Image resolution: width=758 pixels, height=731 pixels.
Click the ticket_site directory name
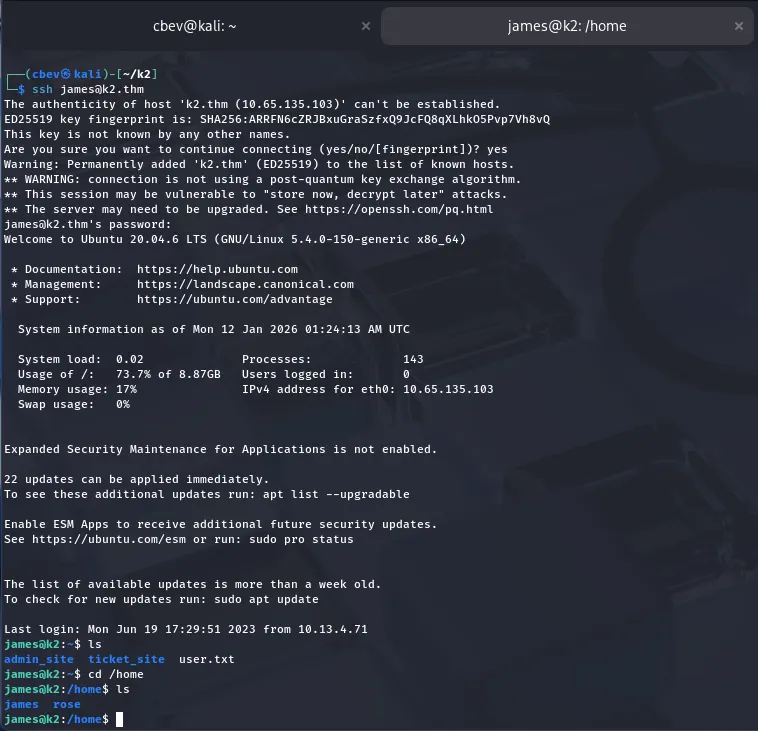[126, 659]
